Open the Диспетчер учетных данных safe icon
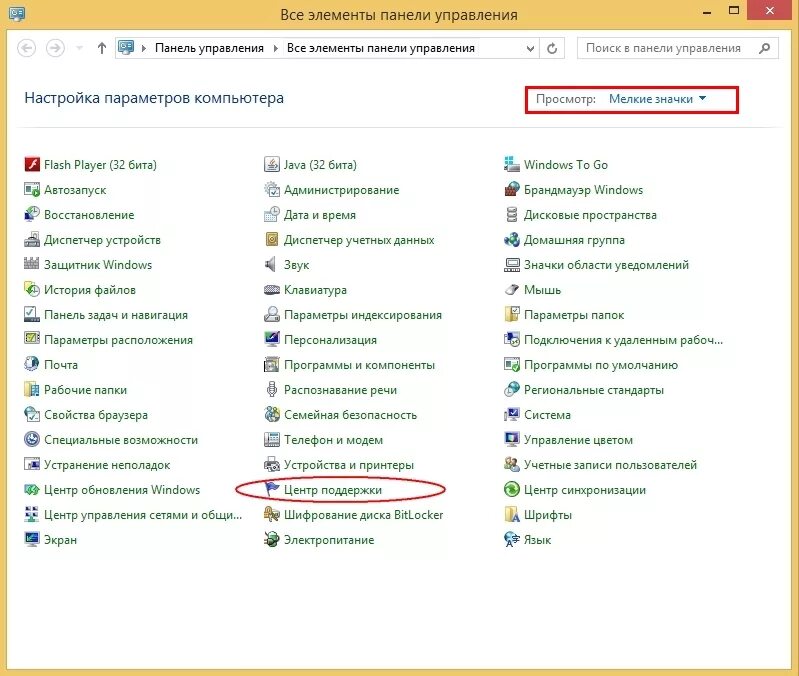The width and height of the screenshot is (799, 676). pyautogui.click(x=272, y=239)
